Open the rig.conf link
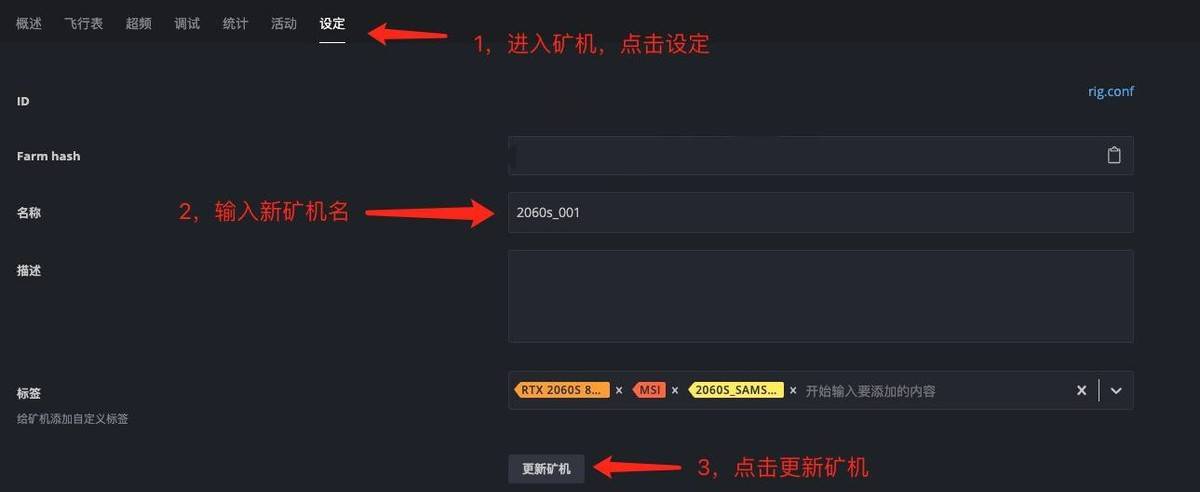 1111,92
